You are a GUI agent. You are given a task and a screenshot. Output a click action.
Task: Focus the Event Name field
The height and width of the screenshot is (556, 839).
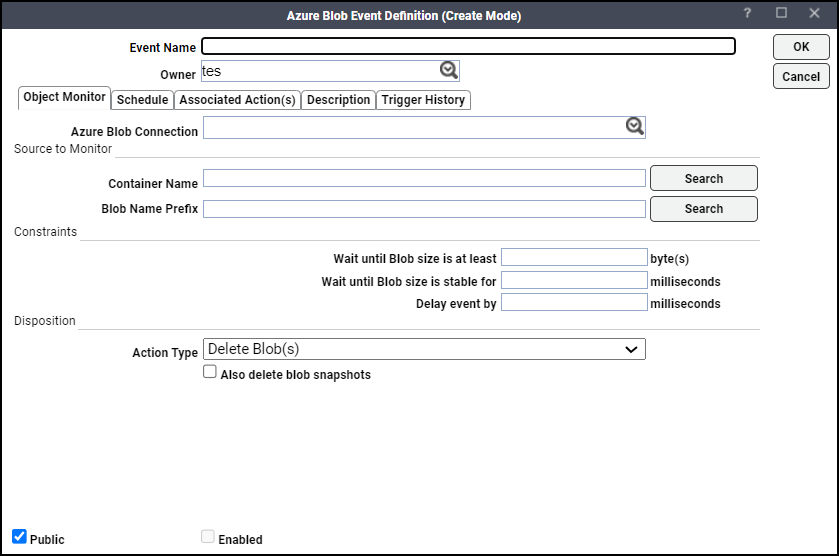click(468, 46)
